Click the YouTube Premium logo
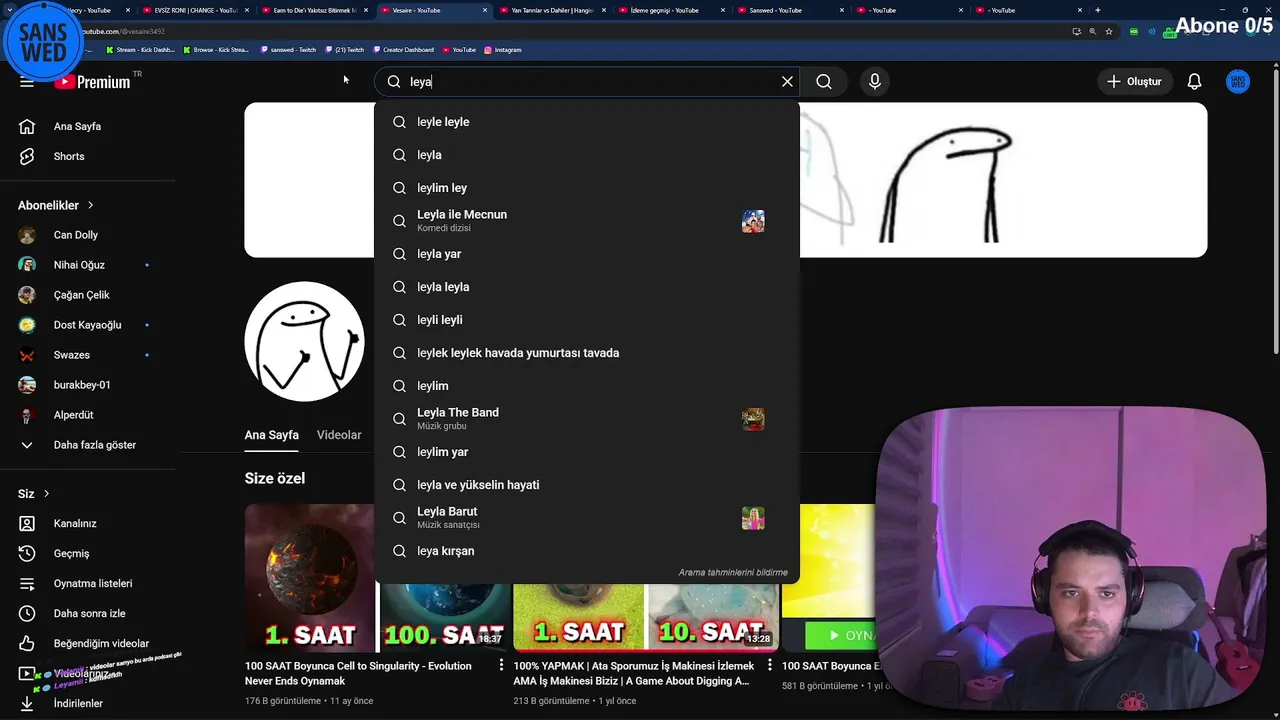 pyautogui.click(x=92, y=82)
